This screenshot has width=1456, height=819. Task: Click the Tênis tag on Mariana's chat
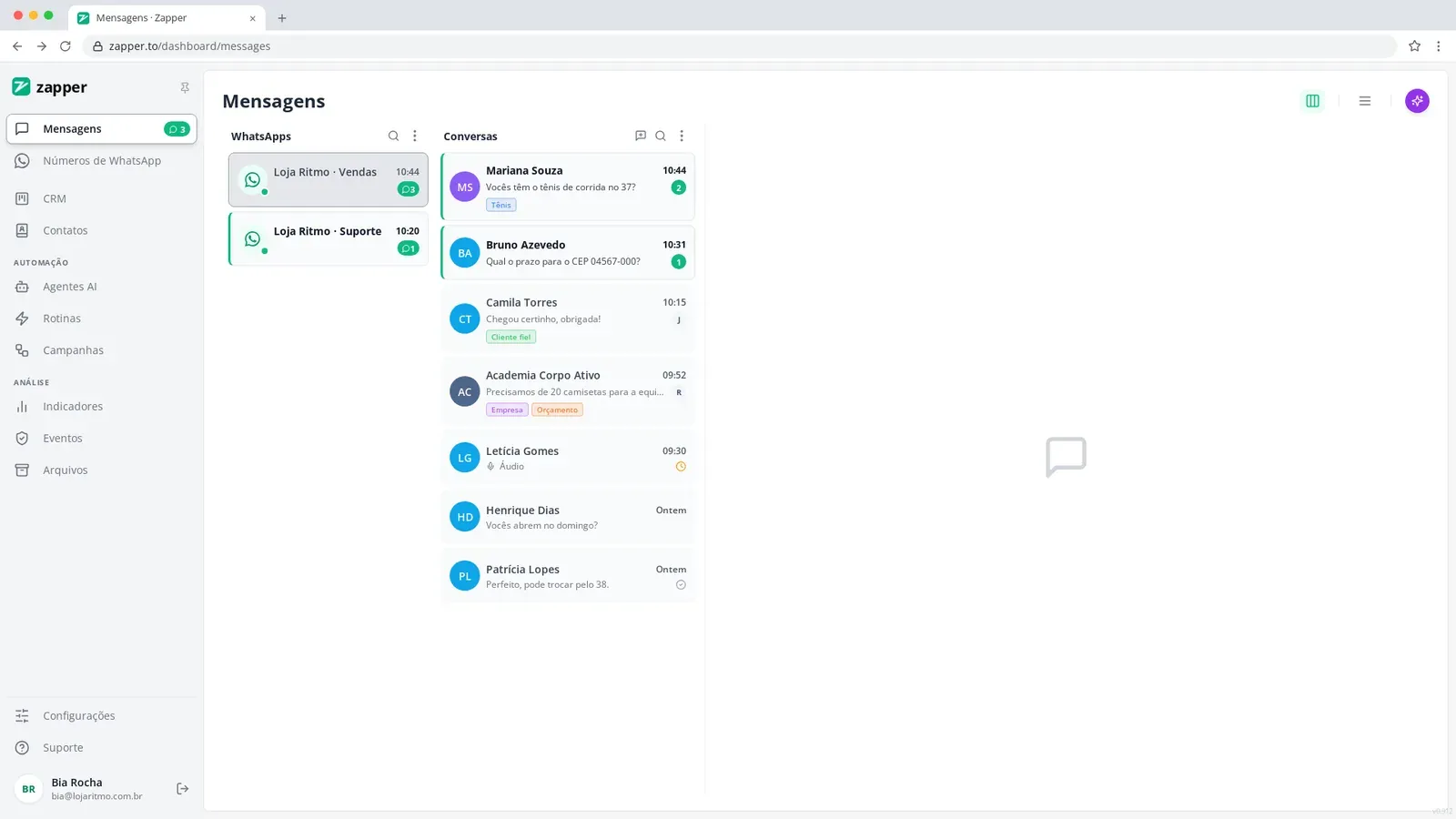(x=501, y=206)
